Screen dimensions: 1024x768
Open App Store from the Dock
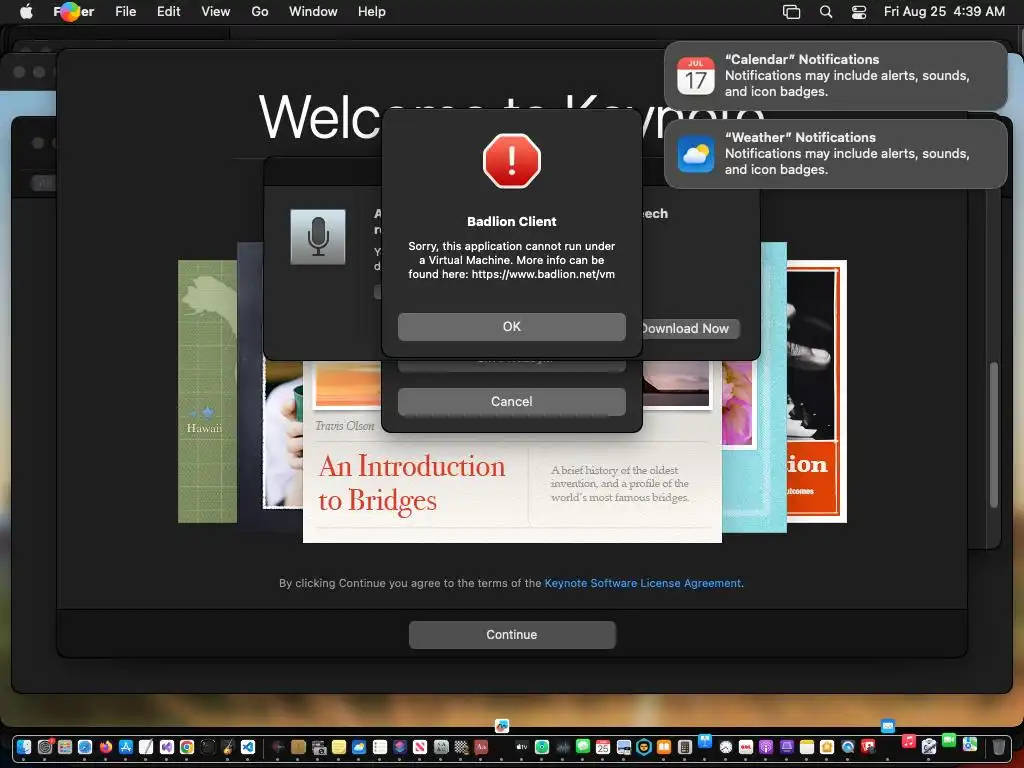click(x=126, y=747)
